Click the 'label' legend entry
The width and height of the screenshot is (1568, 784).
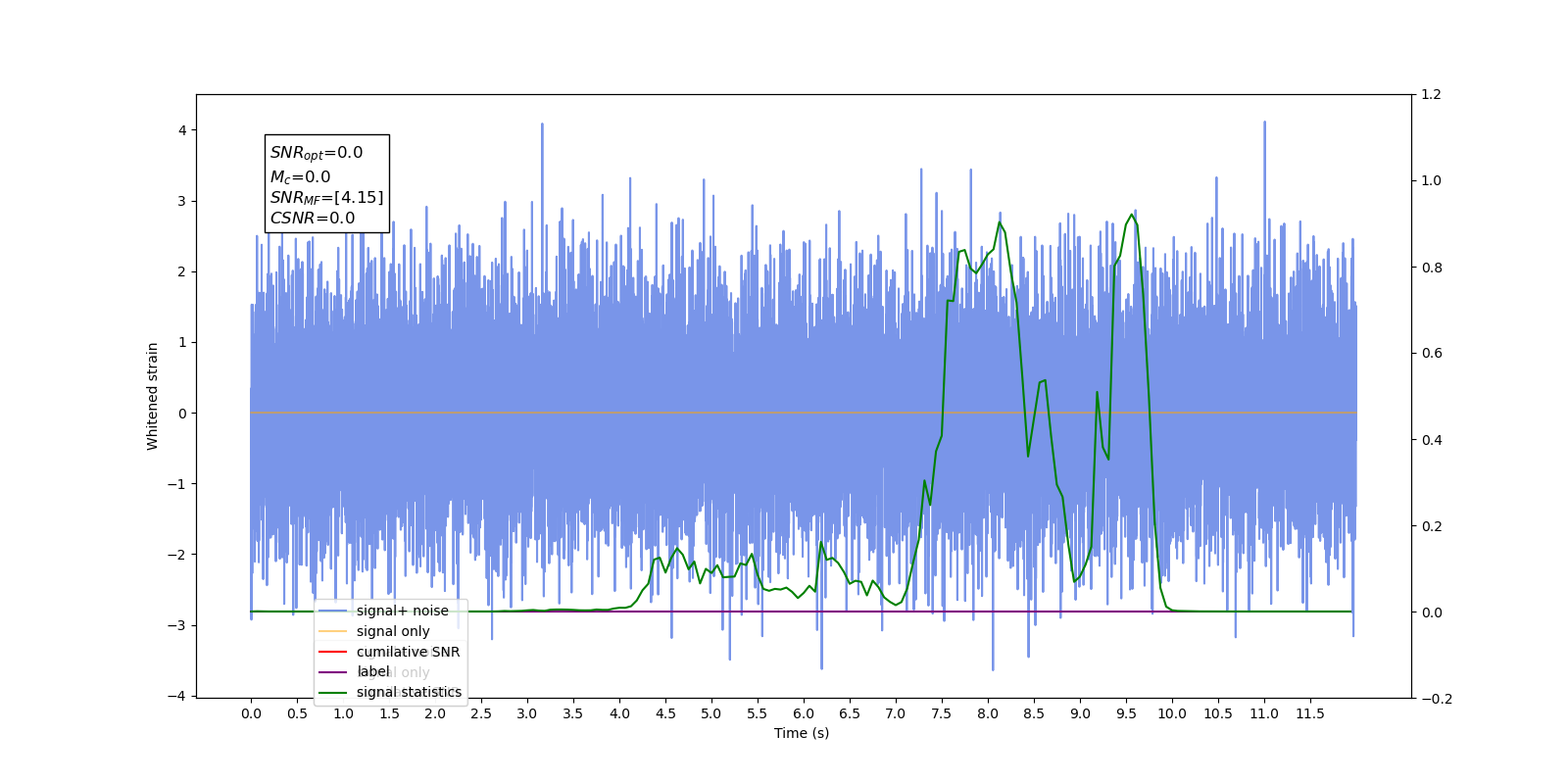coord(372,671)
